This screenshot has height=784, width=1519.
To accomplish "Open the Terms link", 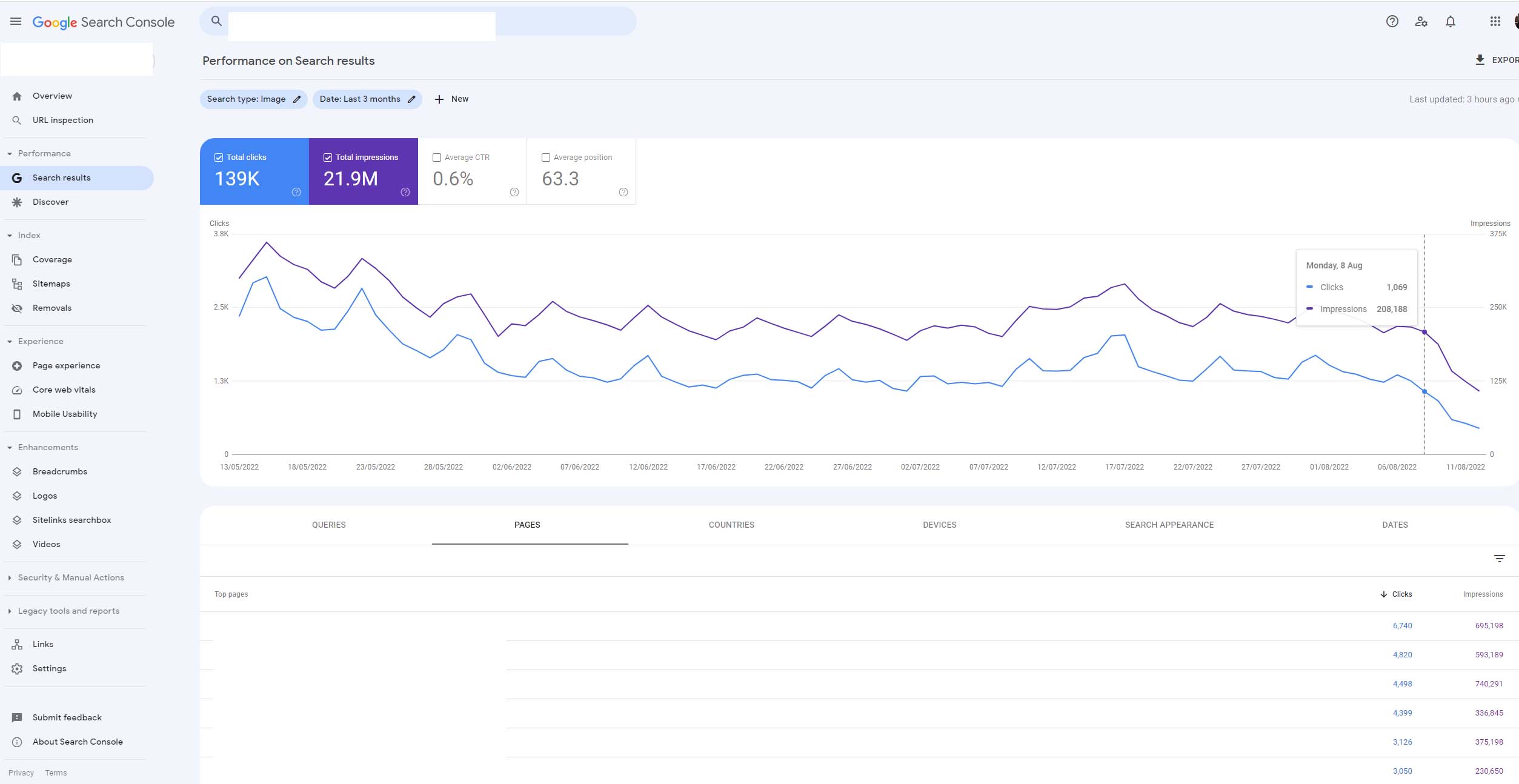I will pos(56,773).
